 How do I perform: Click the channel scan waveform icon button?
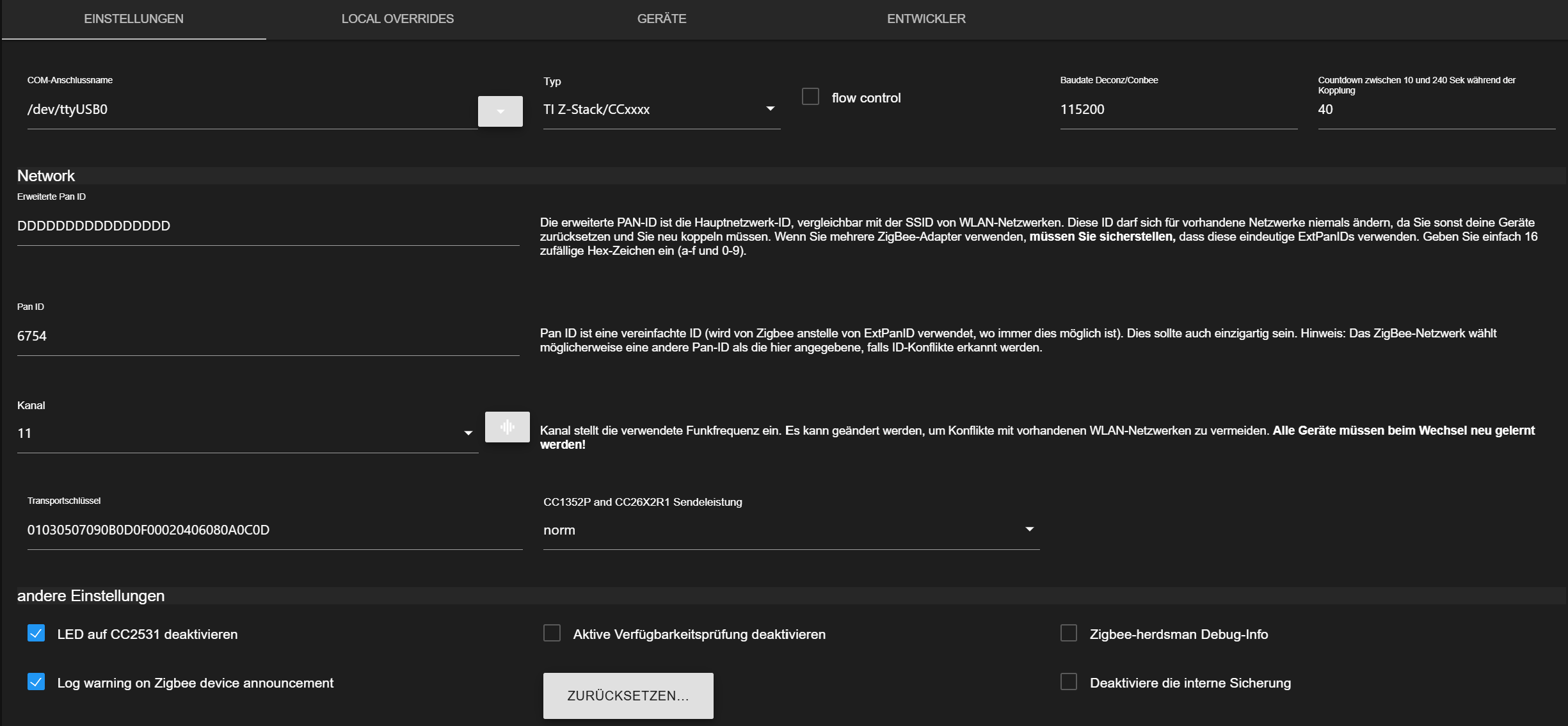(507, 427)
